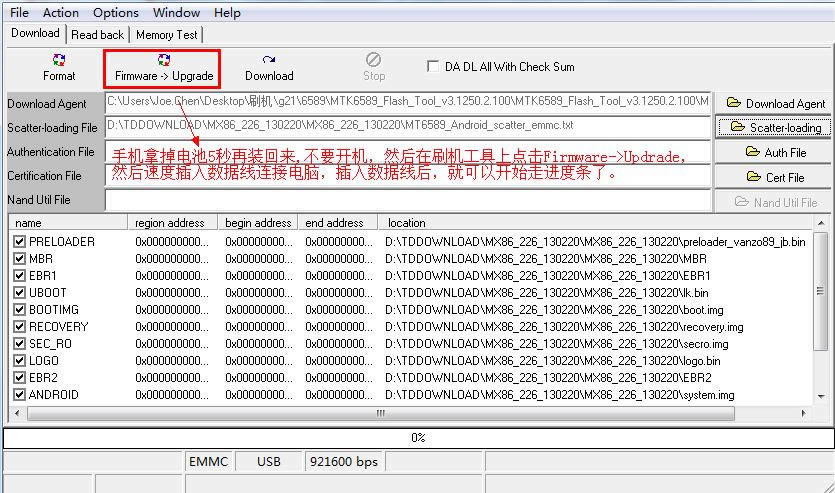Image resolution: width=835 pixels, height=493 pixels.
Task: Switch to the Memory Test tab
Action: click(x=167, y=34)
